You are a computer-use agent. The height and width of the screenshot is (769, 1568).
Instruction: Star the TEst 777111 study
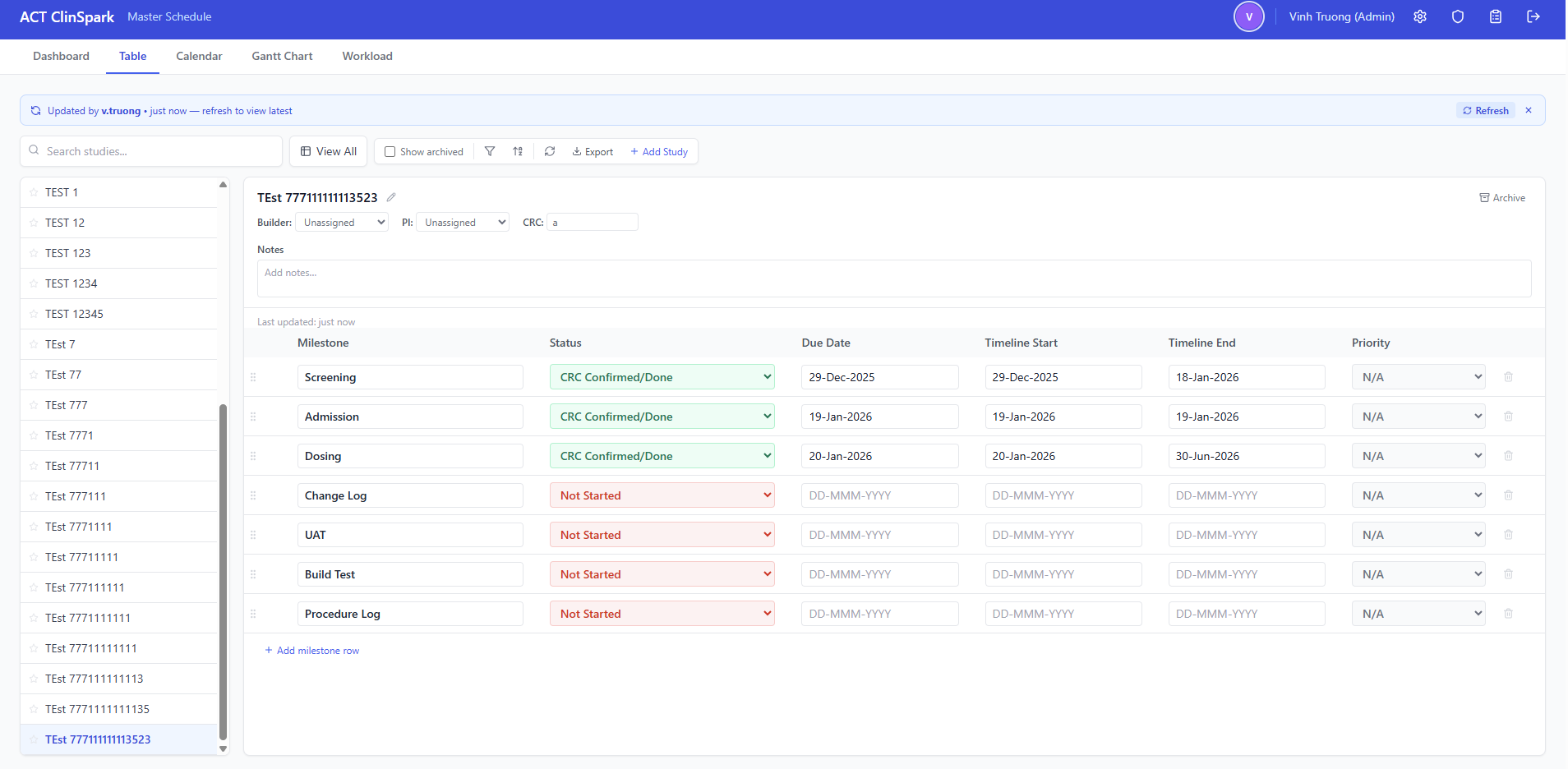[x=34, y=496]
